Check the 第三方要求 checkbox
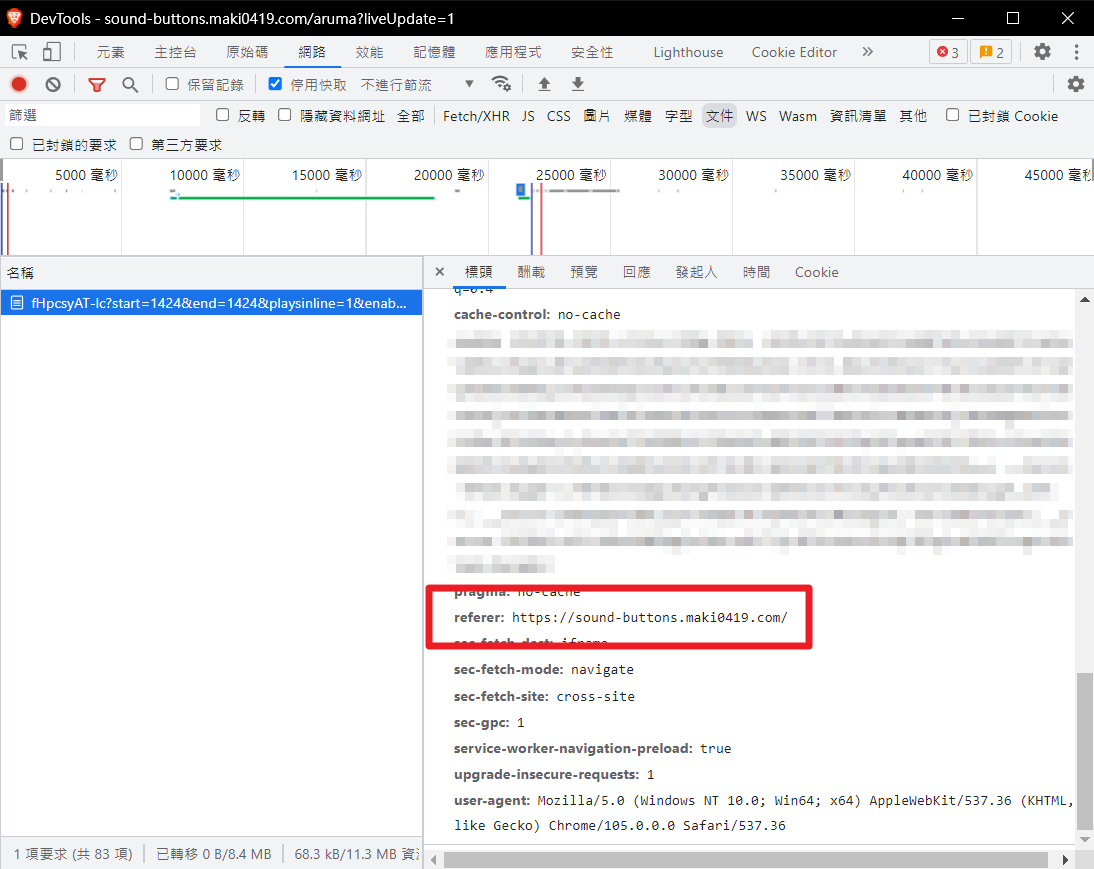The height and width of the screenshot is (869, 1094). click(137, 144)
